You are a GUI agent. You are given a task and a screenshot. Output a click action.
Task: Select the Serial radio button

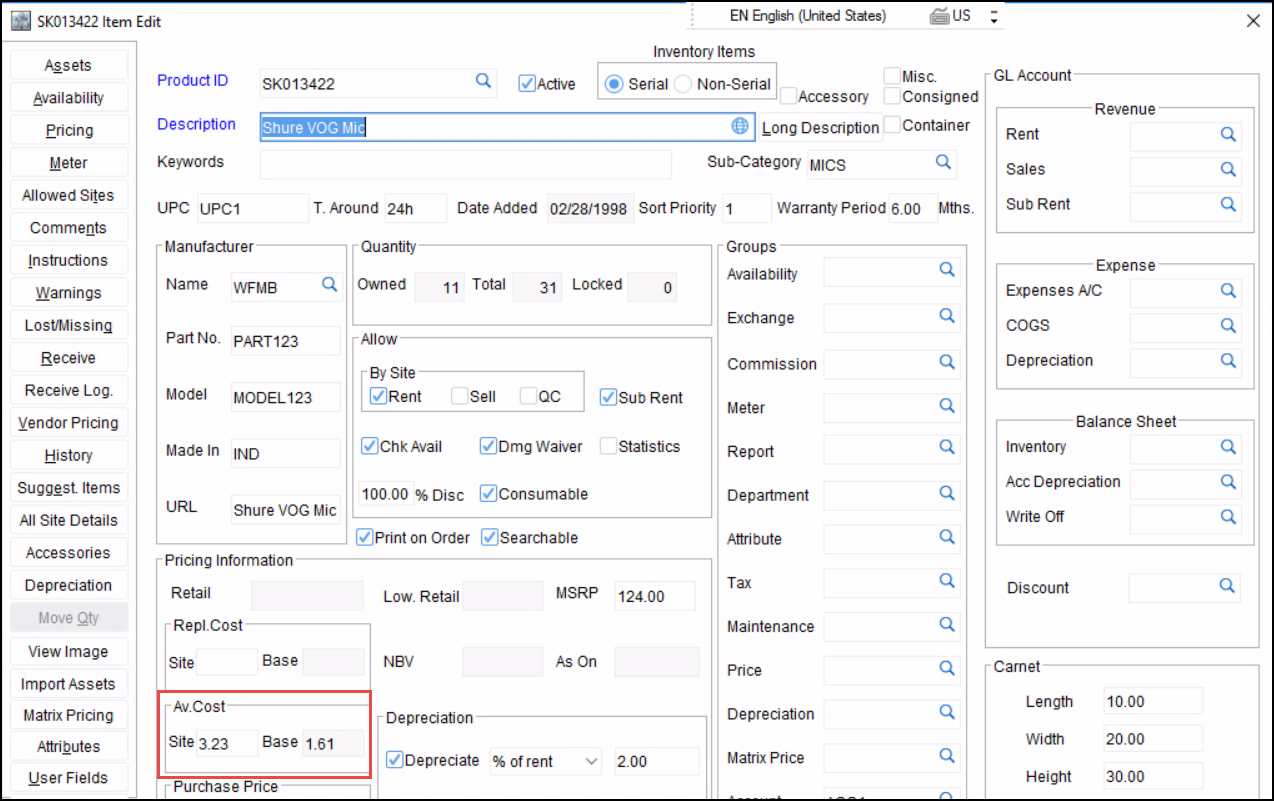[614, 84]
